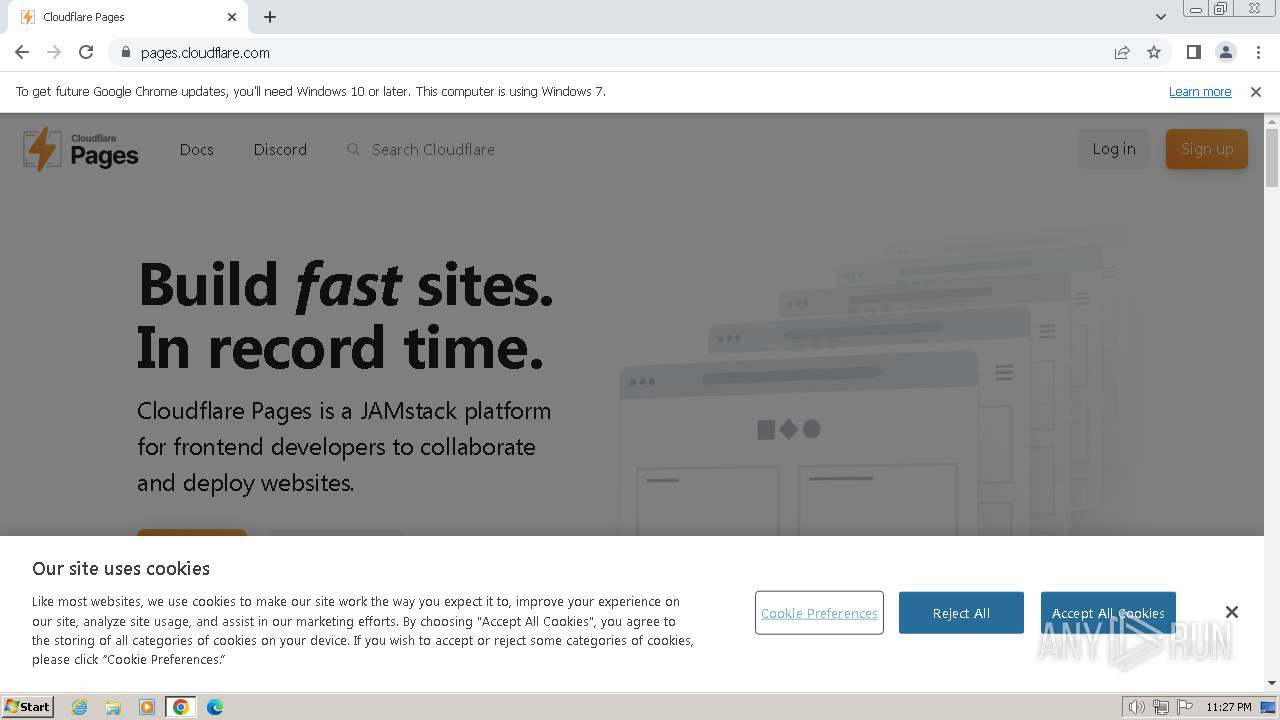
Task: Expand the tab search chevron
Action: tap(1160, 17)
